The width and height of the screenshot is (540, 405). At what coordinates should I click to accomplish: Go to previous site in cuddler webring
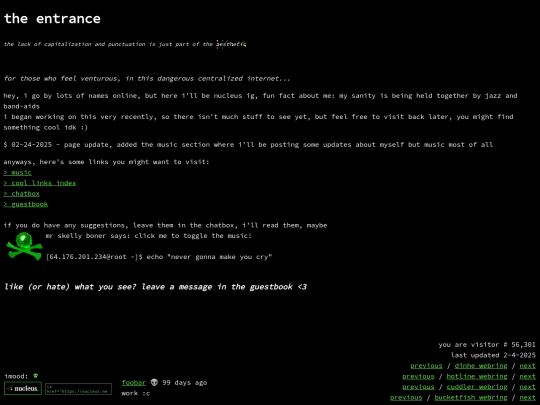click(x=418, y=387)
